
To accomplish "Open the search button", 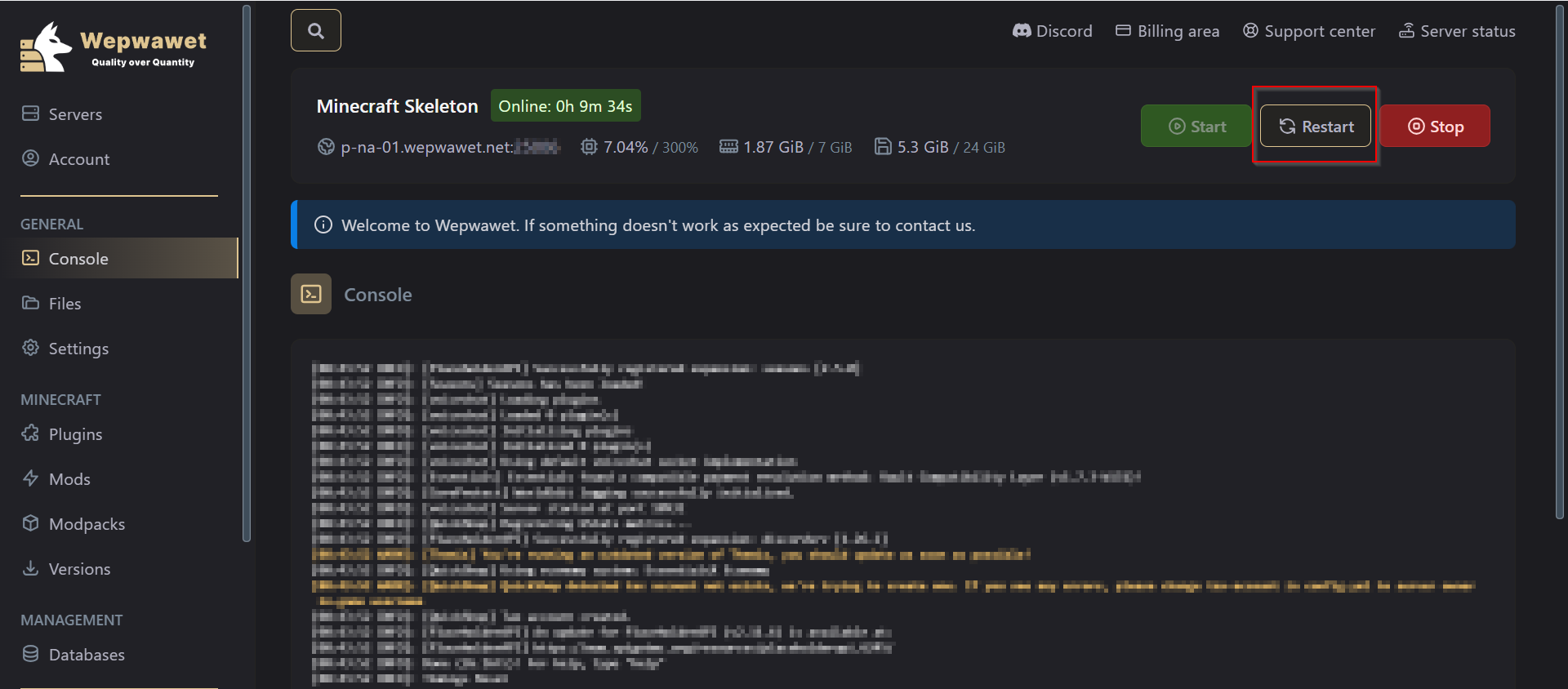I will [x=316, y=30].
